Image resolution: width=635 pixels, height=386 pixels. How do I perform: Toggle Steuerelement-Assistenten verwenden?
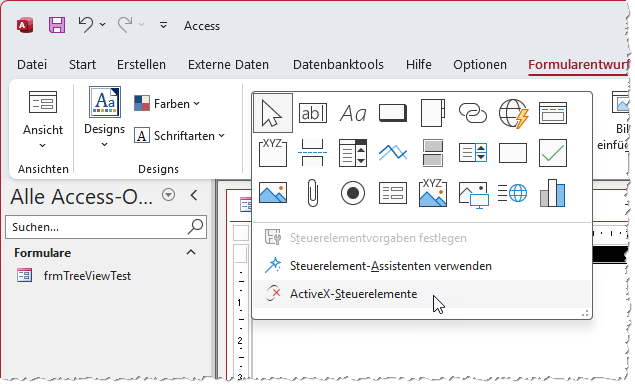422,266
